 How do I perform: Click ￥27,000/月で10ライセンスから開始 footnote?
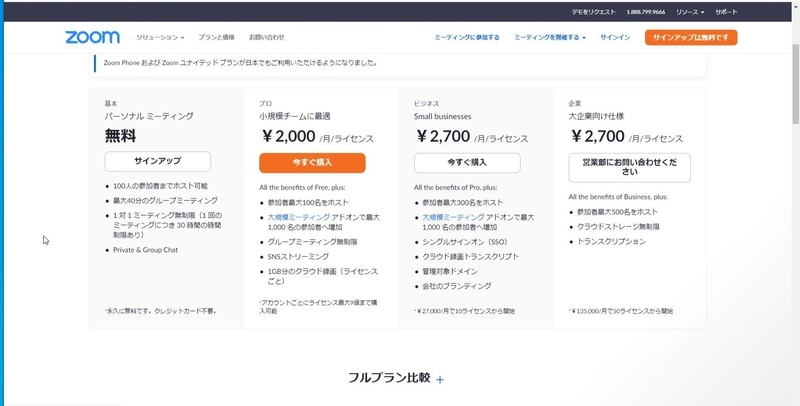[465, 311]
